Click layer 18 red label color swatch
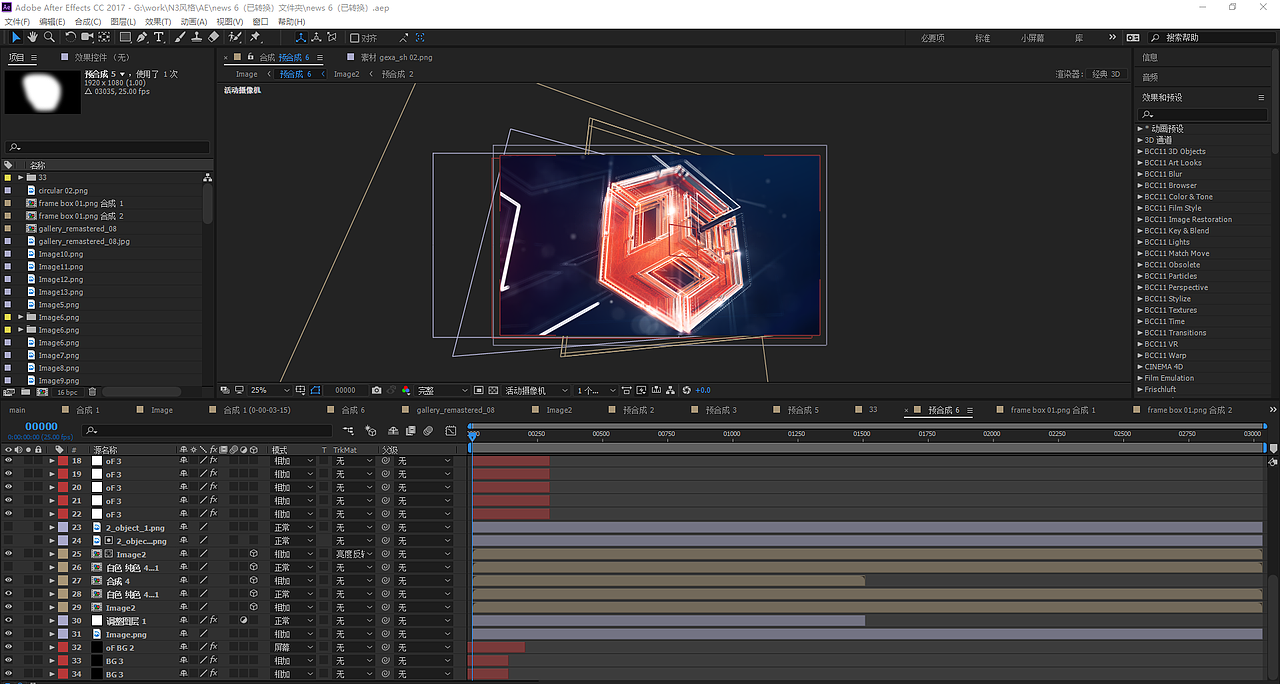The image size is (1280, 684). (63, 461)
